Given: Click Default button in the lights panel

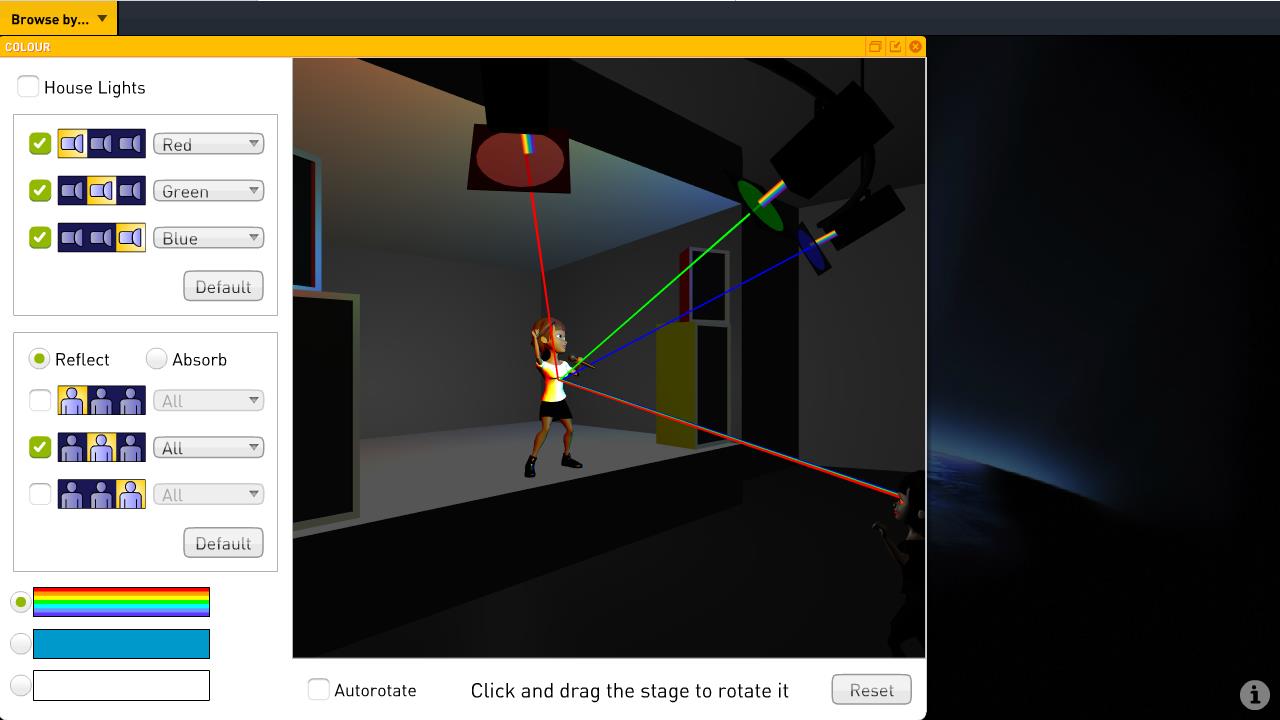Looking at the screenshot, I should 223,286.
